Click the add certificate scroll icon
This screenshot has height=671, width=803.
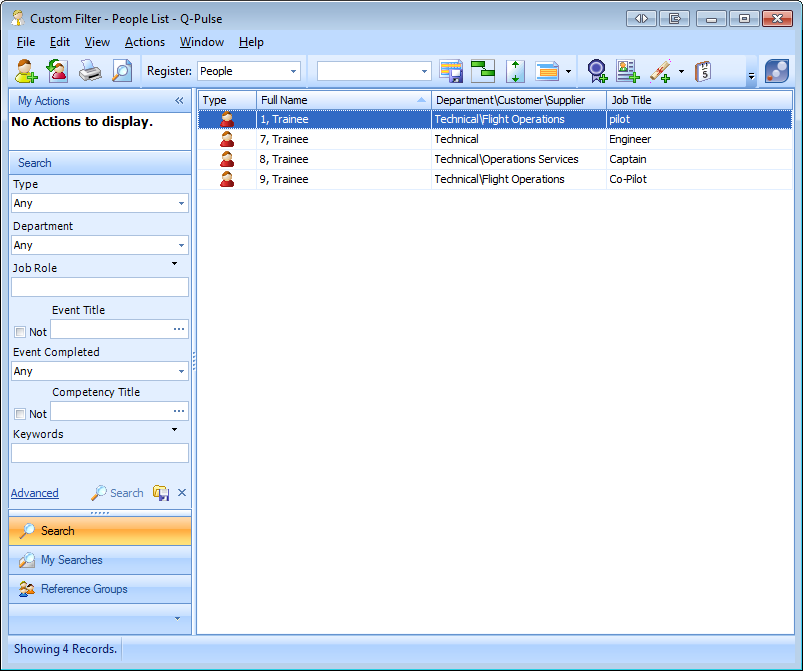(x=661, y=71)
